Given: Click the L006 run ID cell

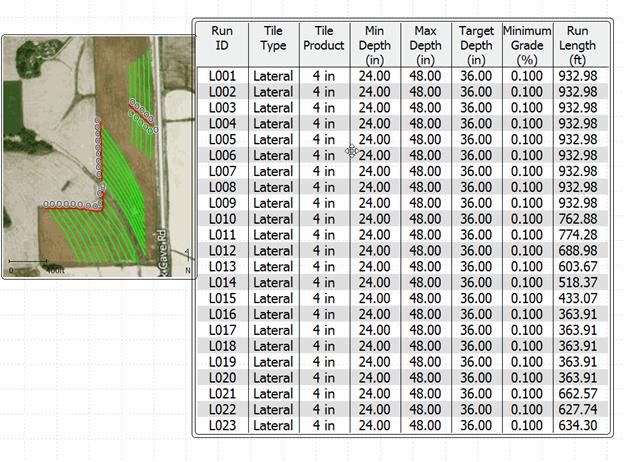Looking at the screenshot, I should point(222,155).
